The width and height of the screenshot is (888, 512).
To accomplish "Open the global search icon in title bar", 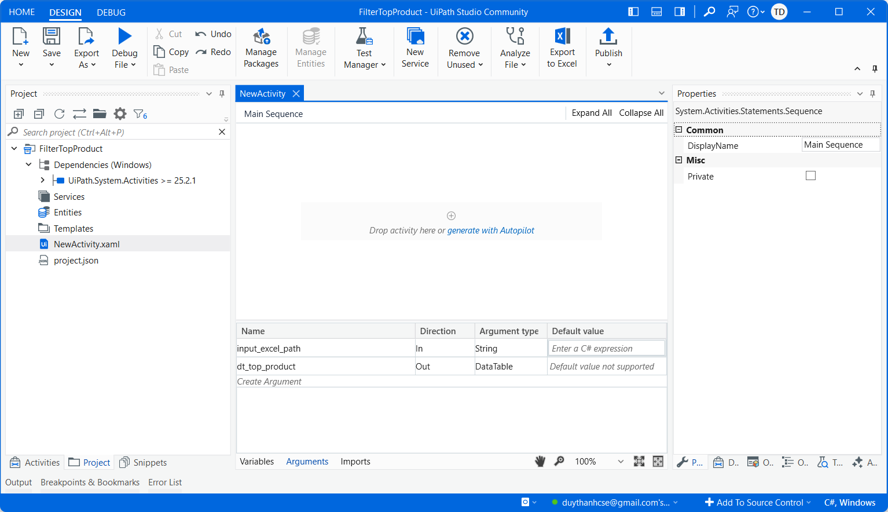I will coord(709,11).
